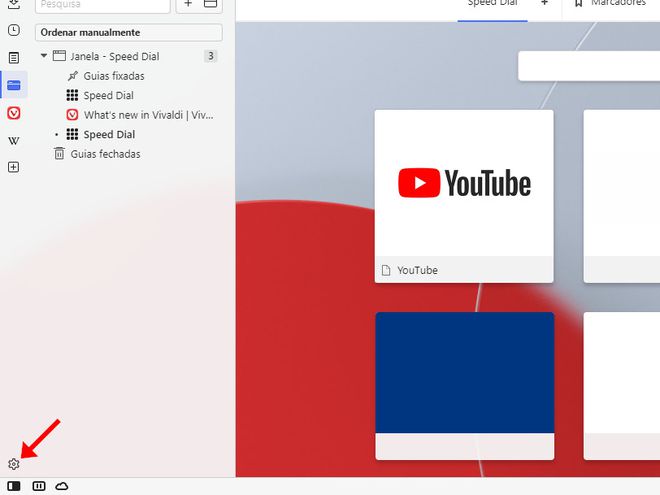Collapse the Janela - Speed Dial tree
The image size is (660, 495).
(44, 56)
